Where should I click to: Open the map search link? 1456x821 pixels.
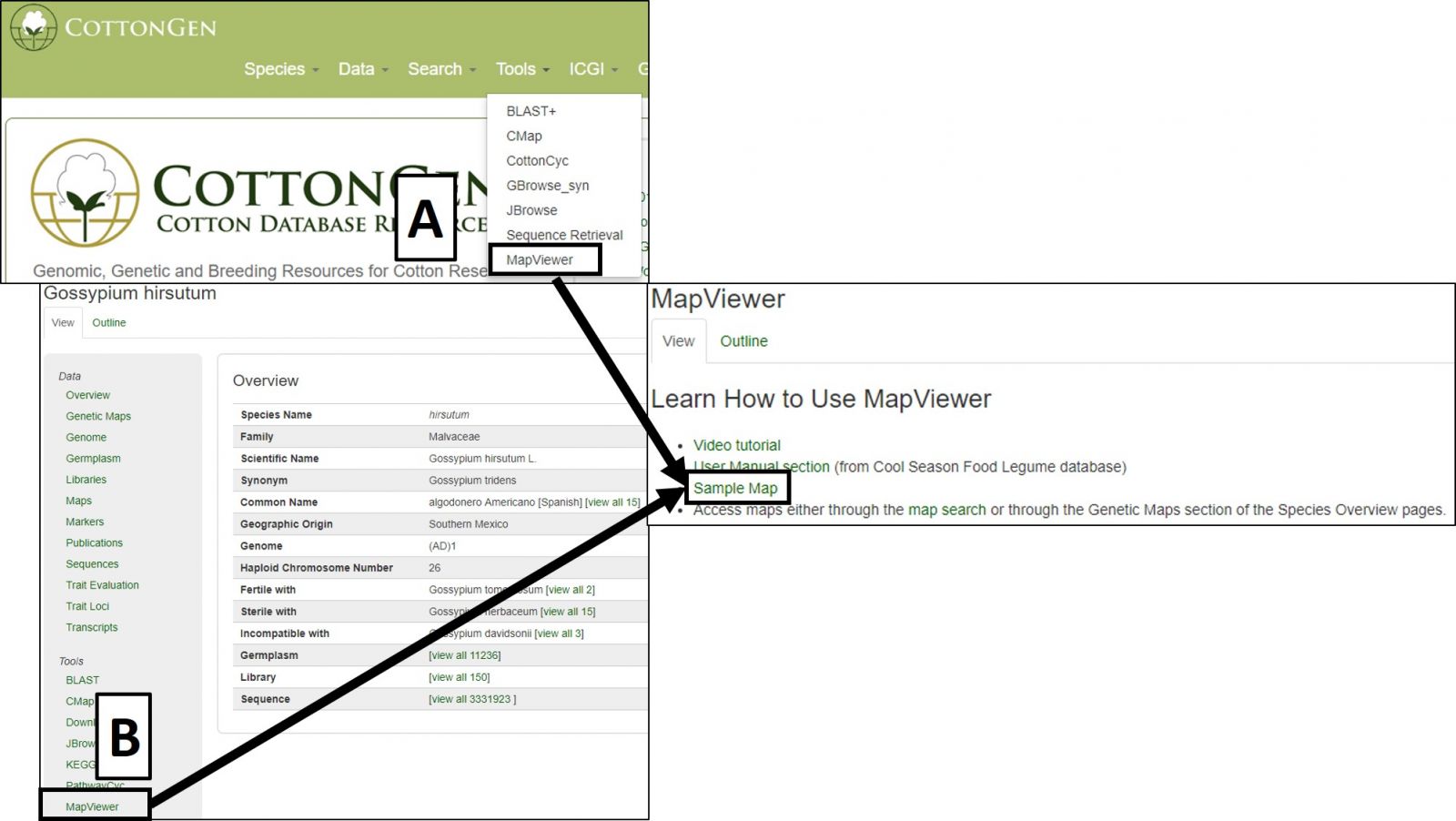click(x=947, y=510)
